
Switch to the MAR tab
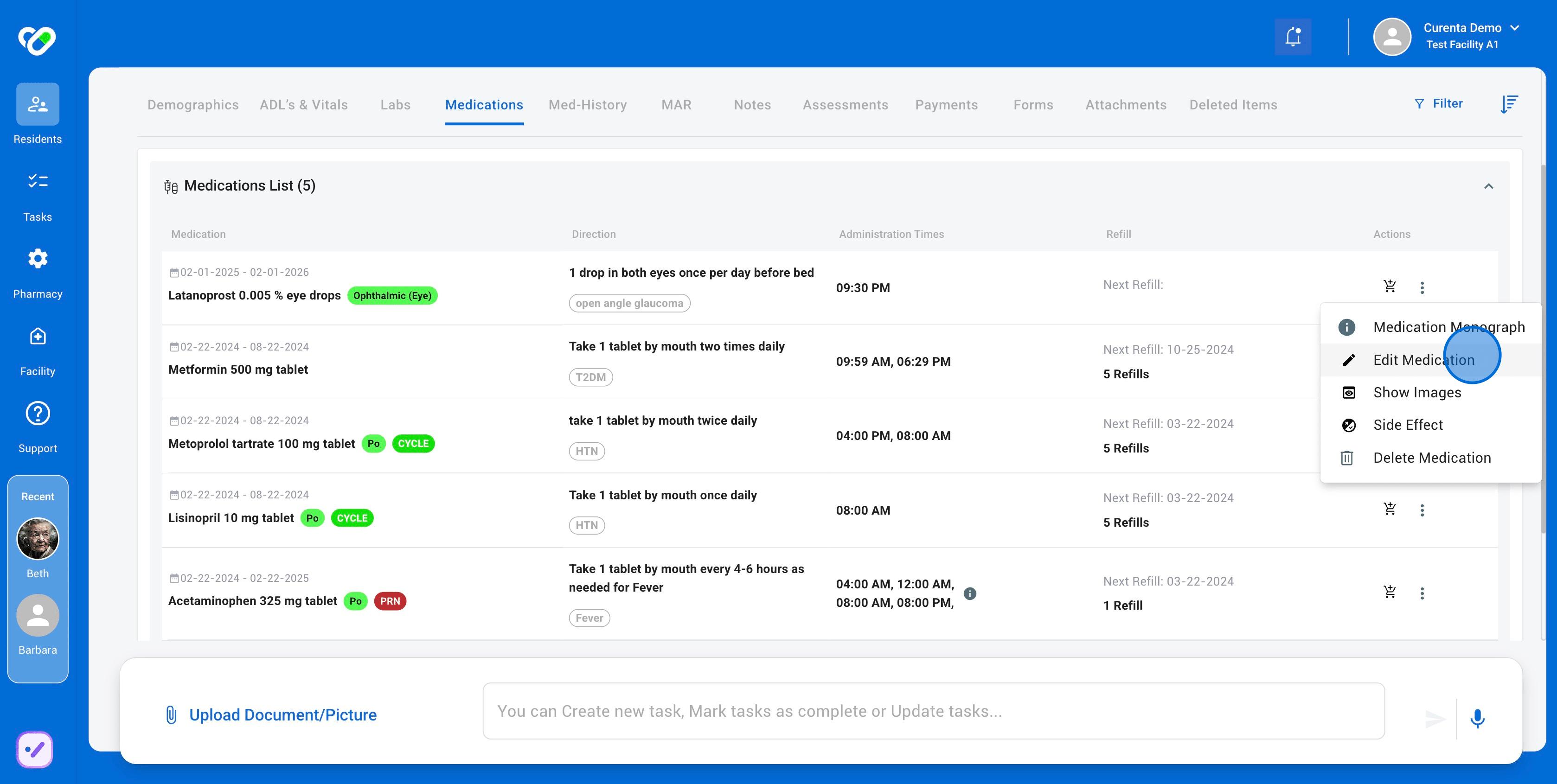(x=676, y=104)
